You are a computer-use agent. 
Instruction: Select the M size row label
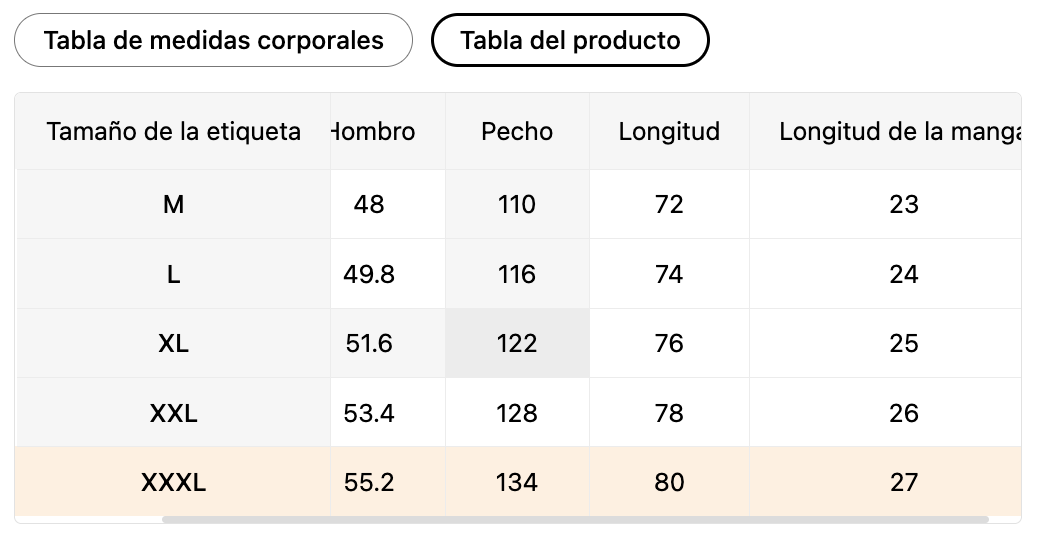pyautogui.click(x=173, y=204)
